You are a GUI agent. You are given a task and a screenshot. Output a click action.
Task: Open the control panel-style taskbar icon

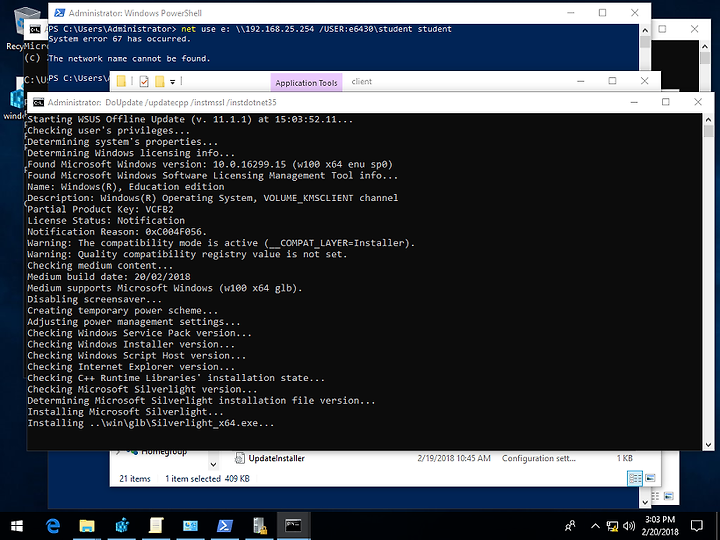pyautogui.click(x=190, y=526)
